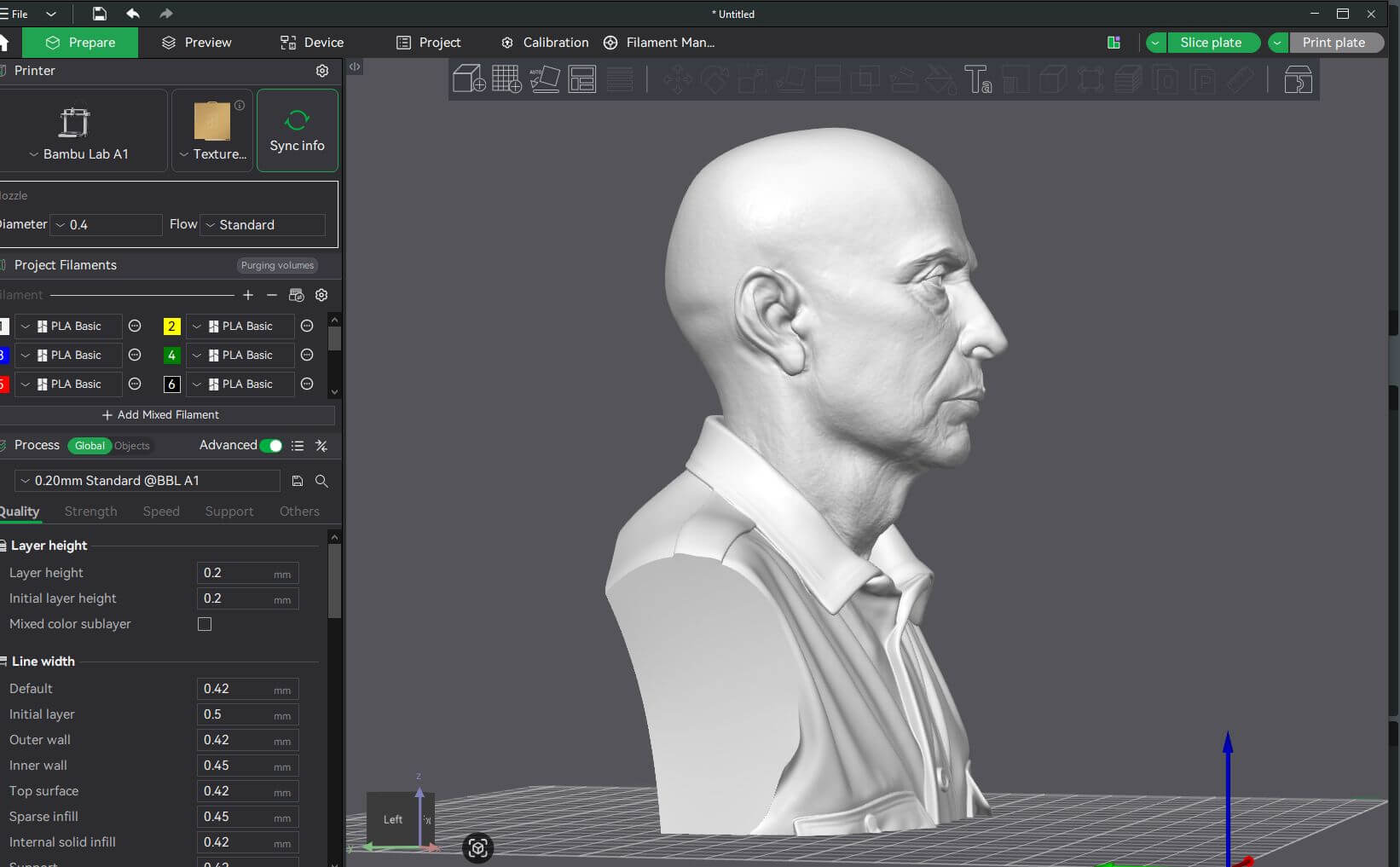Enable Mixed color sublayer checkbox

[205, 624]
